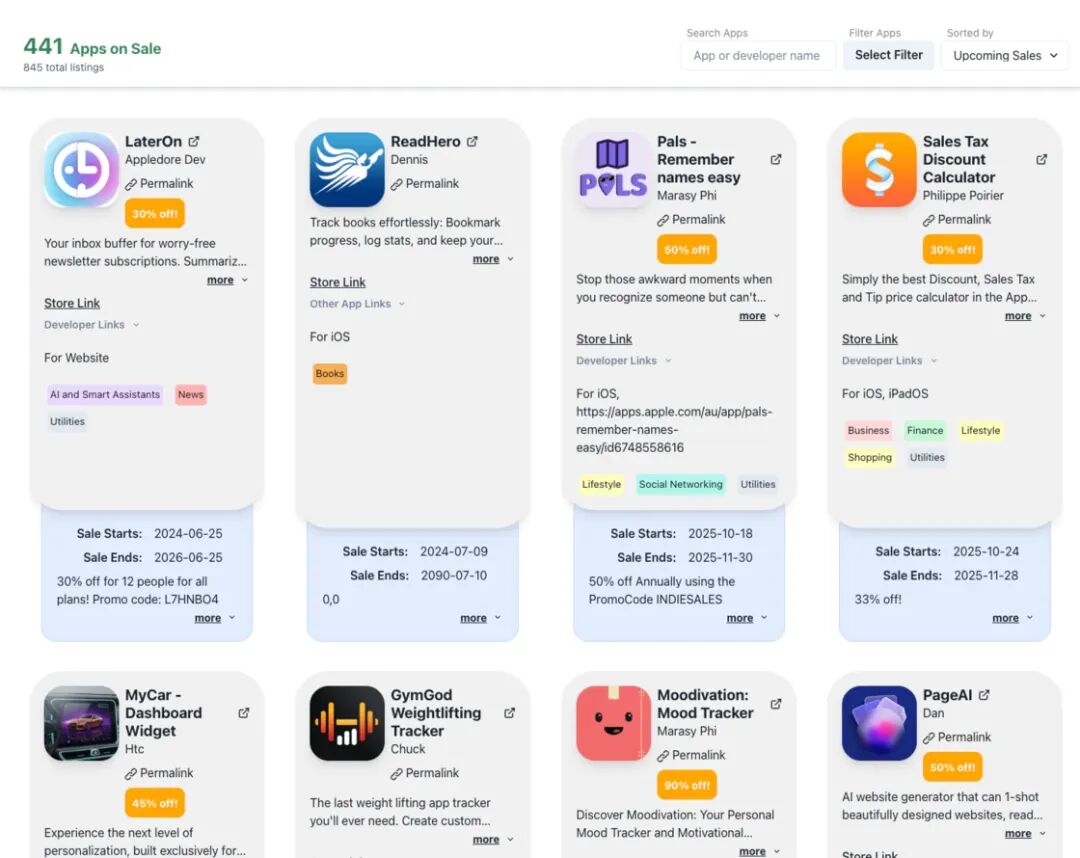
Task: Click the Books tag on ReadHero
Action: (329, 374)
